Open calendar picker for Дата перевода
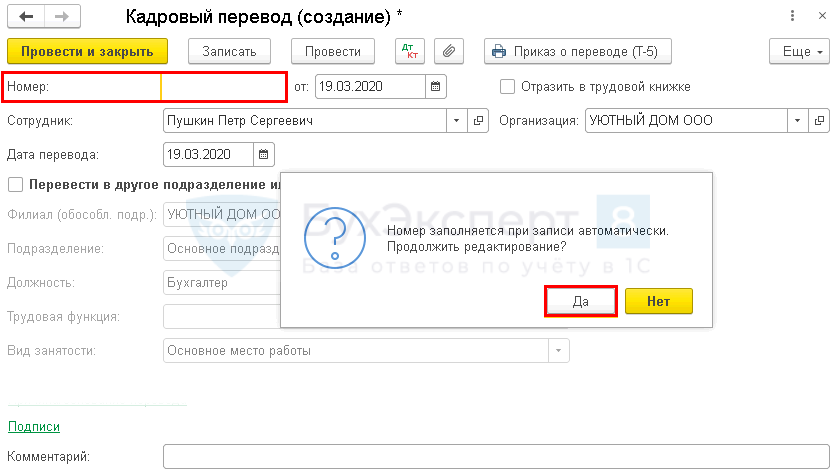836x473 pixels. click(264, 154)
